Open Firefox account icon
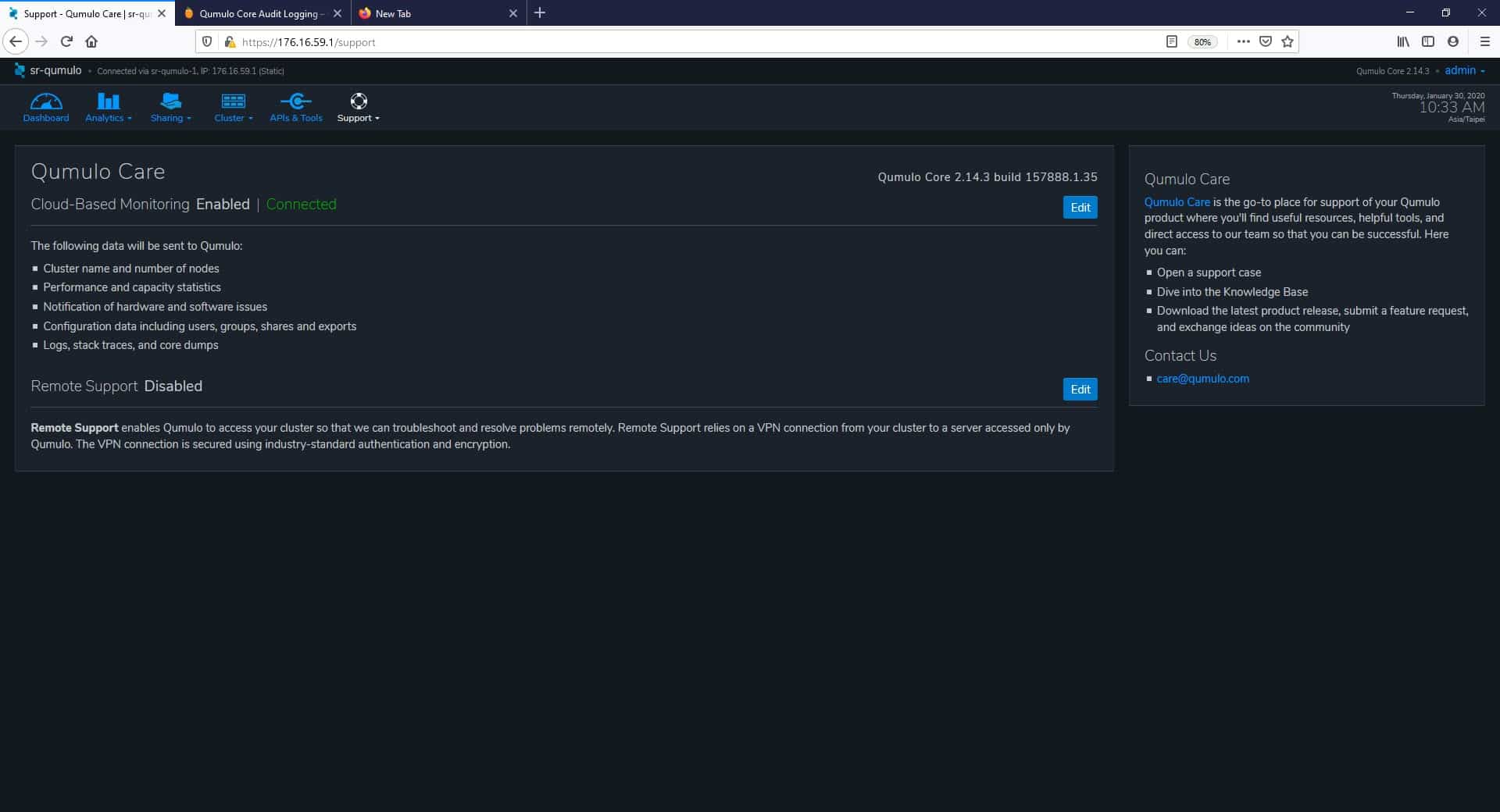 tap(1453, 41)
